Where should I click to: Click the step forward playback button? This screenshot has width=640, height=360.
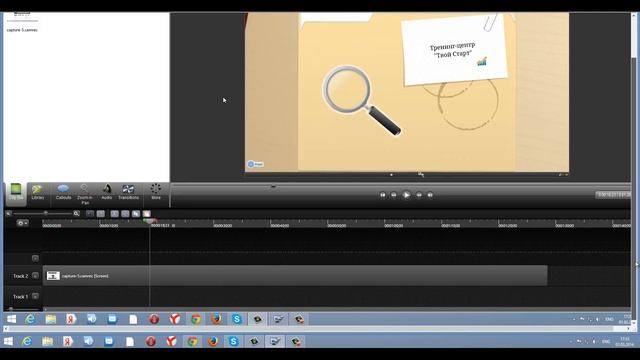419,195
